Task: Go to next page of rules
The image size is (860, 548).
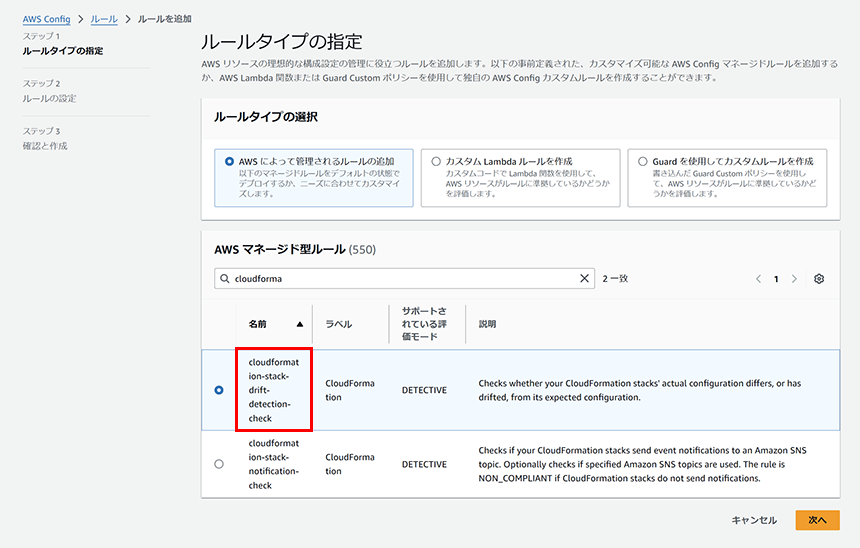Action: click(x=794, y=279)
